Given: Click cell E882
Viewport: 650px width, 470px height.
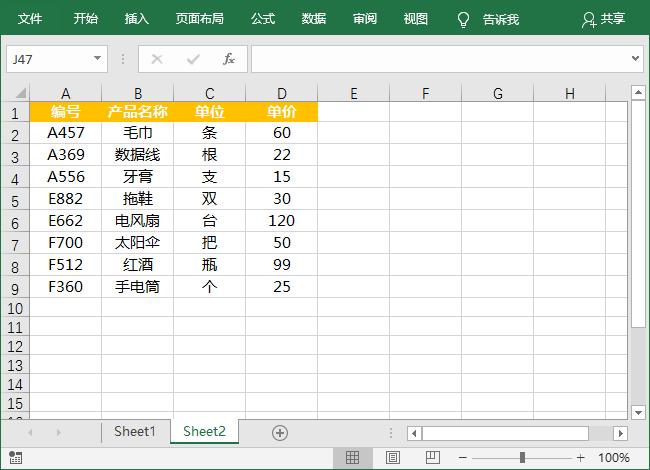Looking at the screenshot, I should [65, 199].
